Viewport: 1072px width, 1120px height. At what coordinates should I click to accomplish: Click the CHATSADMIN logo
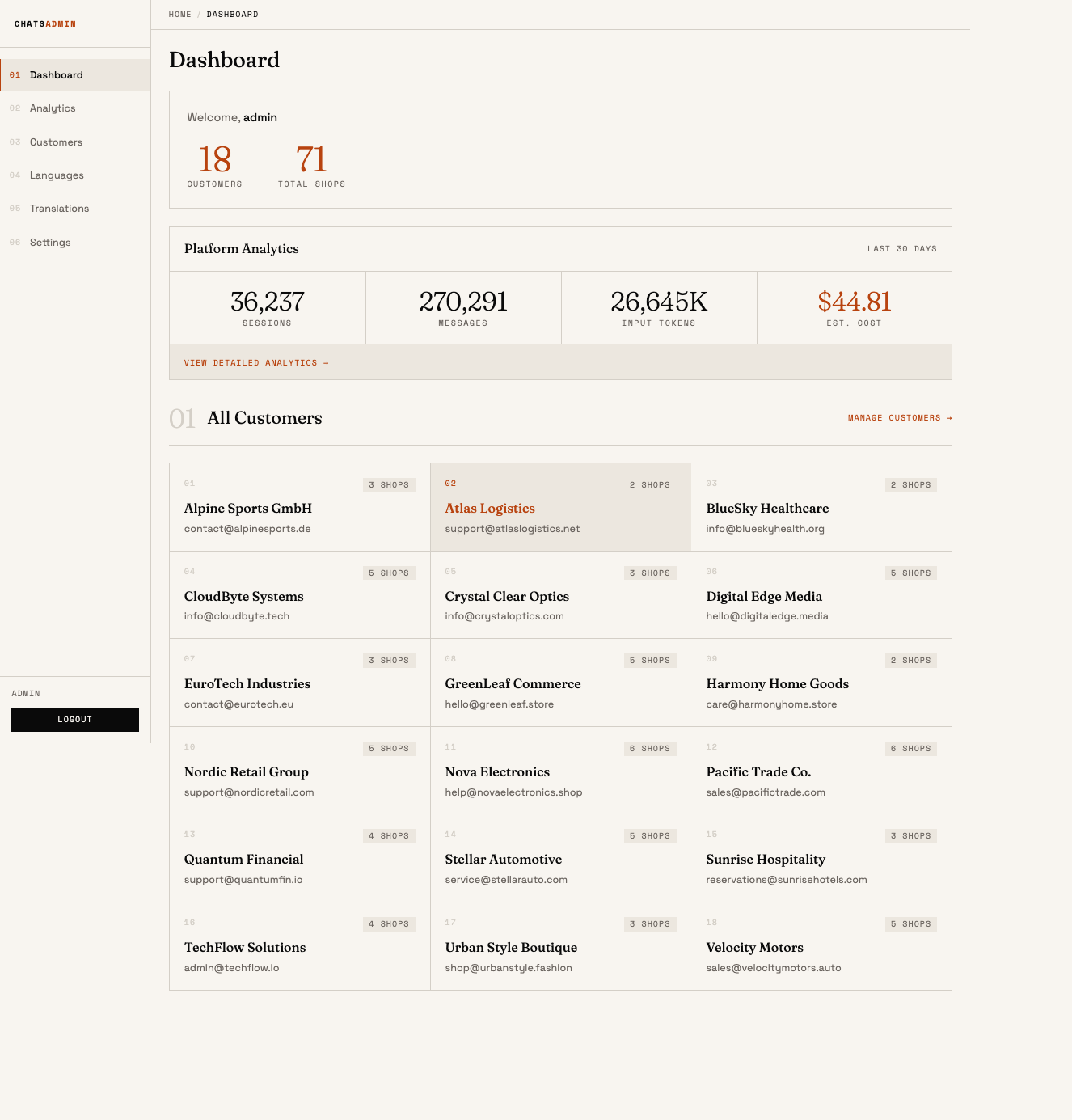[45, 23]
